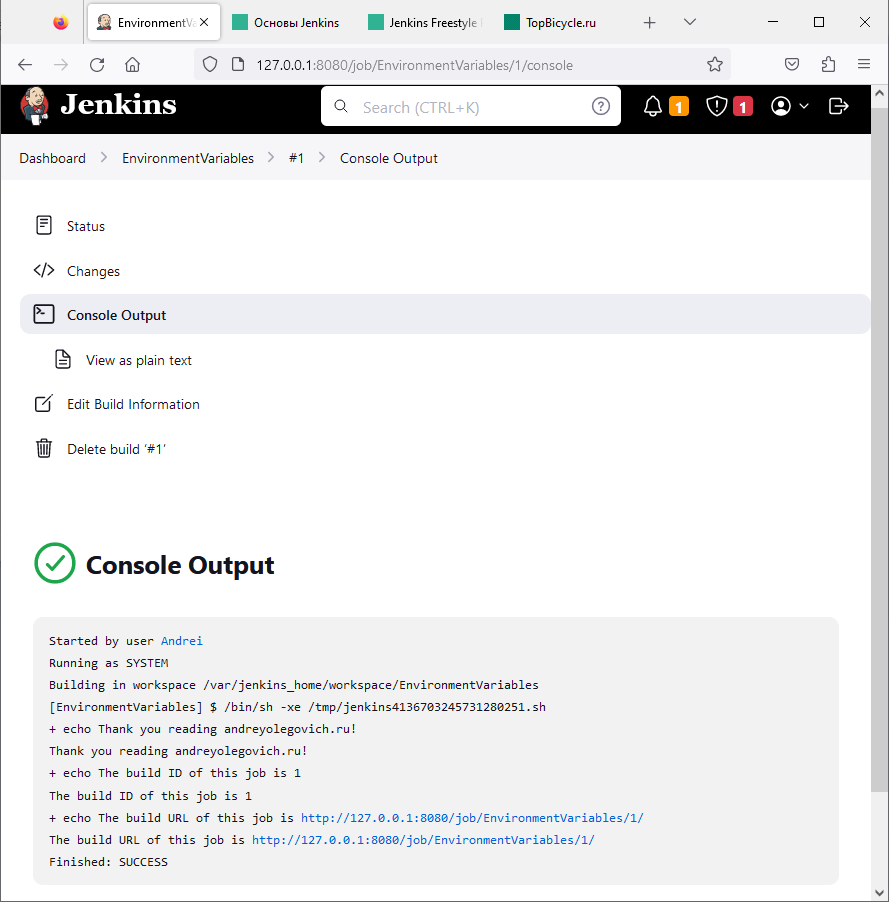889x902 pixels.
Task: Click the Changes code brackets icon
Action: (x=44, y=270)
